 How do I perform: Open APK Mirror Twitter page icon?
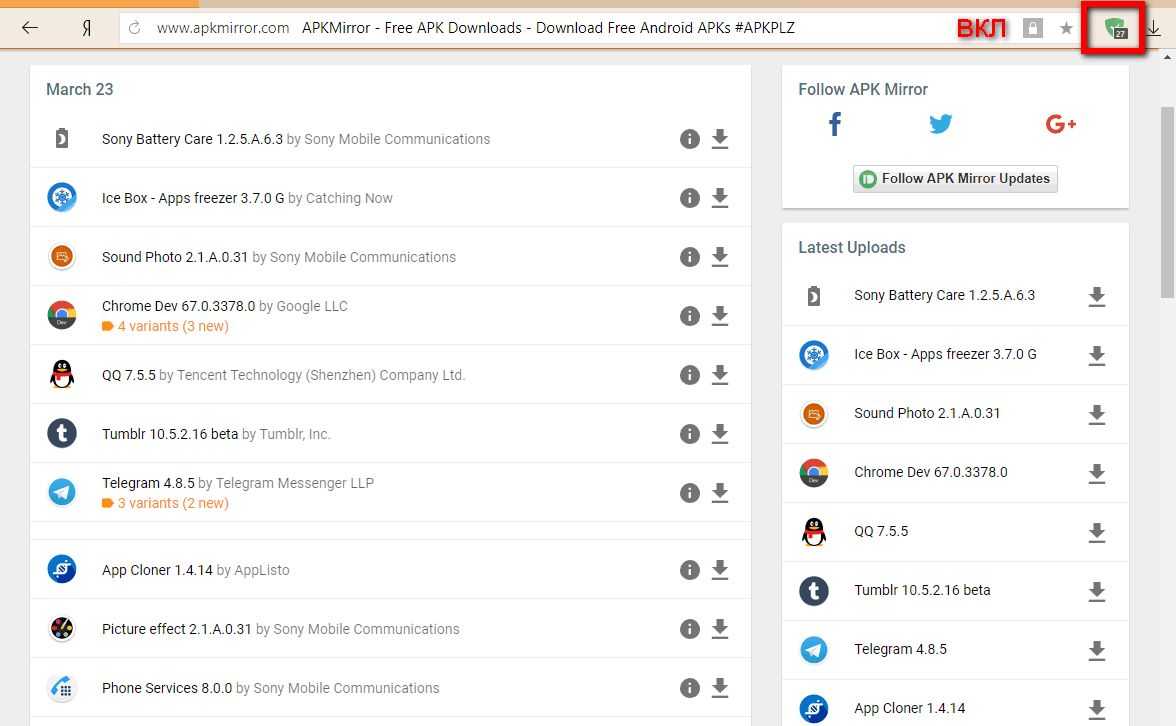tap(940, 124)
